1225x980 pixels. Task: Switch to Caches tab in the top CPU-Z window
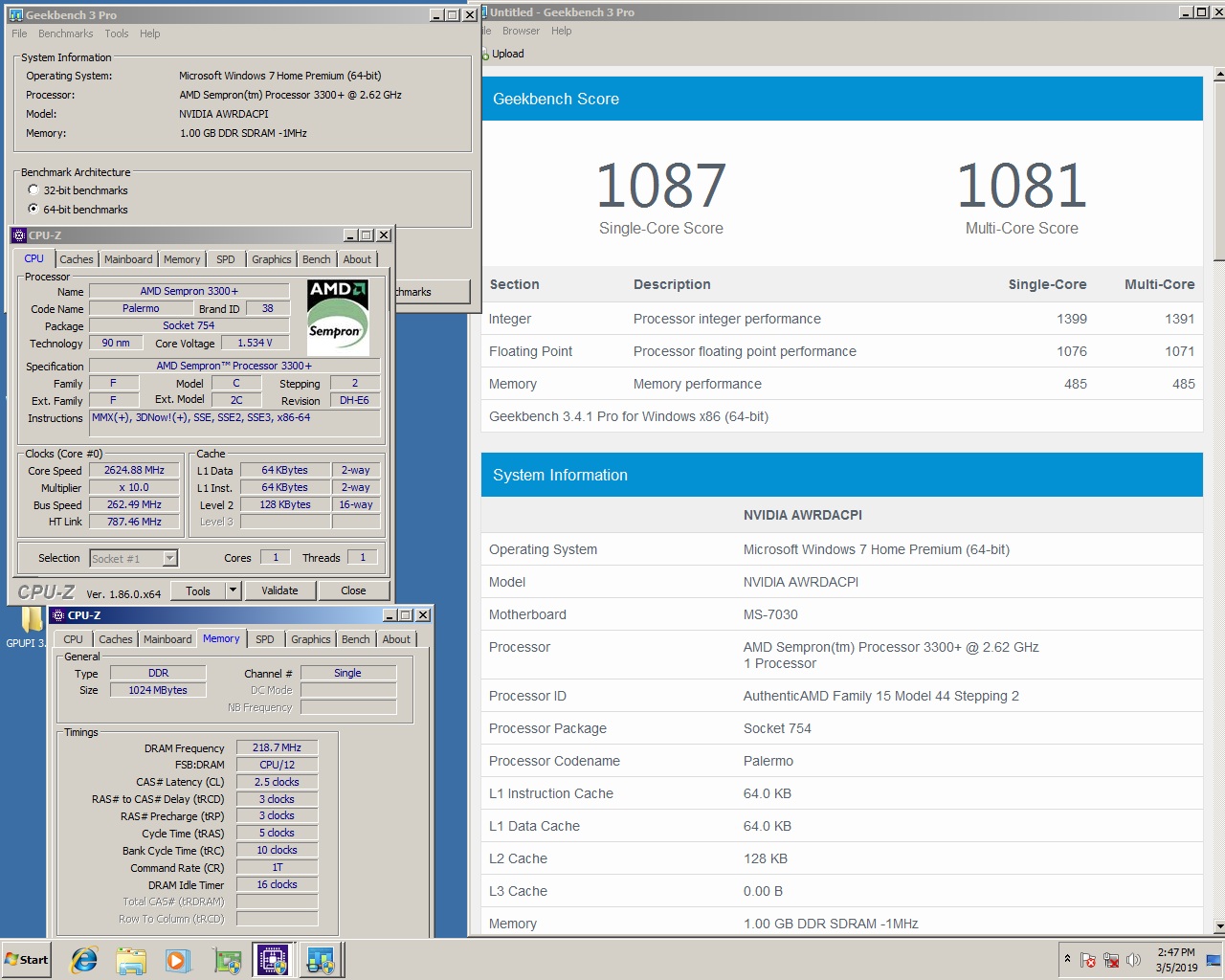click(x=77, y=259)
